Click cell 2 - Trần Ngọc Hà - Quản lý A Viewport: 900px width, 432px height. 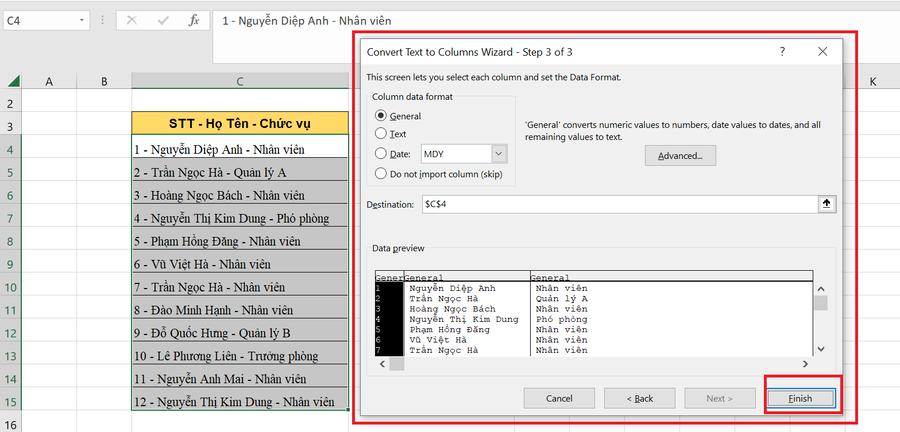click(240, 169)
